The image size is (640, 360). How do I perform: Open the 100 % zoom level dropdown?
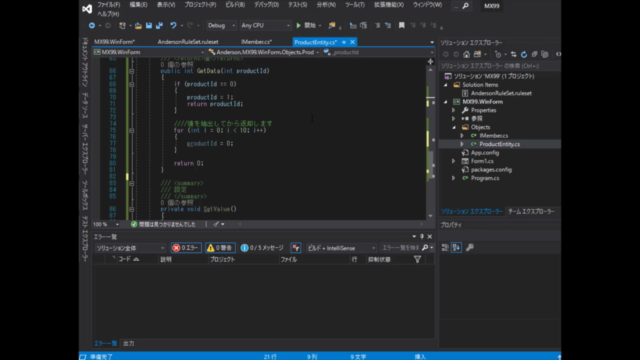(106, 224)
